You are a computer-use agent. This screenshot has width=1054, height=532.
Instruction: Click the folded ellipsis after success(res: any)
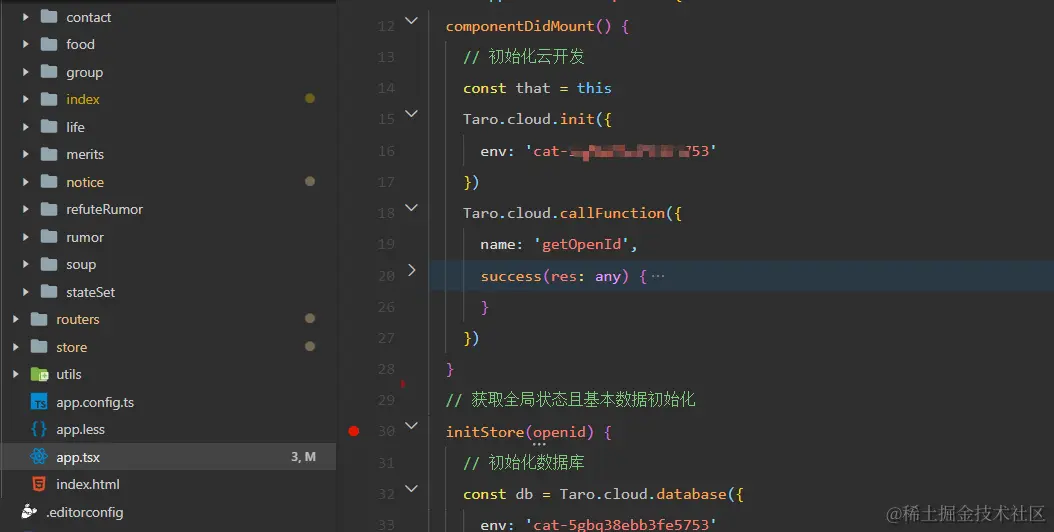657,276
